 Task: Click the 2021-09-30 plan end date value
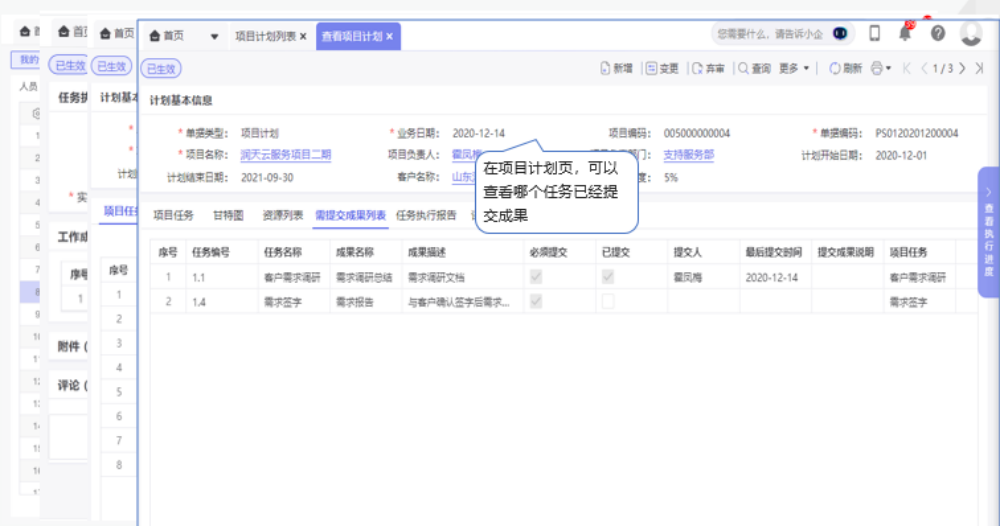(267, 178)
